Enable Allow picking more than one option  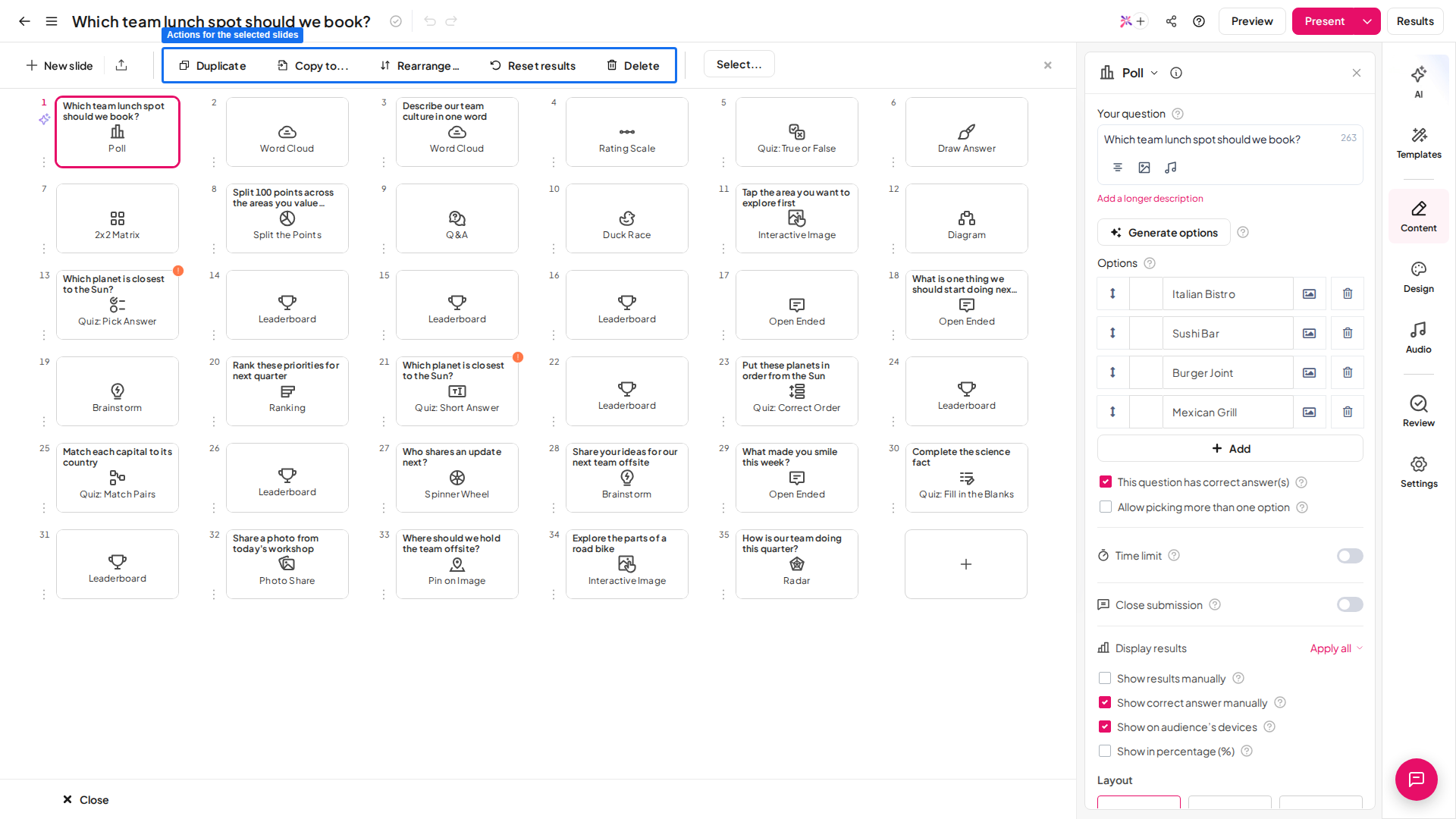pos(1106,507)
